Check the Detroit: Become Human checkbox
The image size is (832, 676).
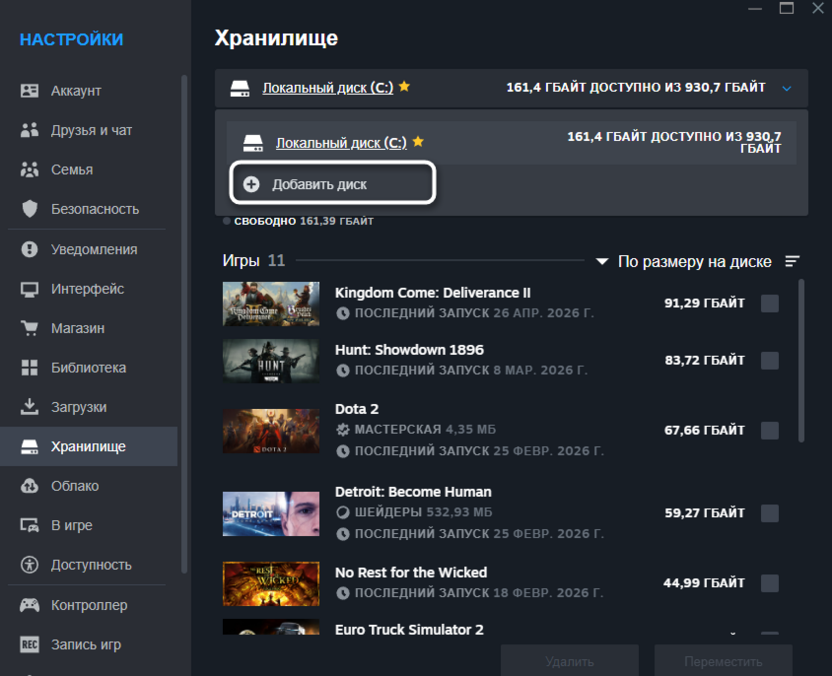click(770, 513)
